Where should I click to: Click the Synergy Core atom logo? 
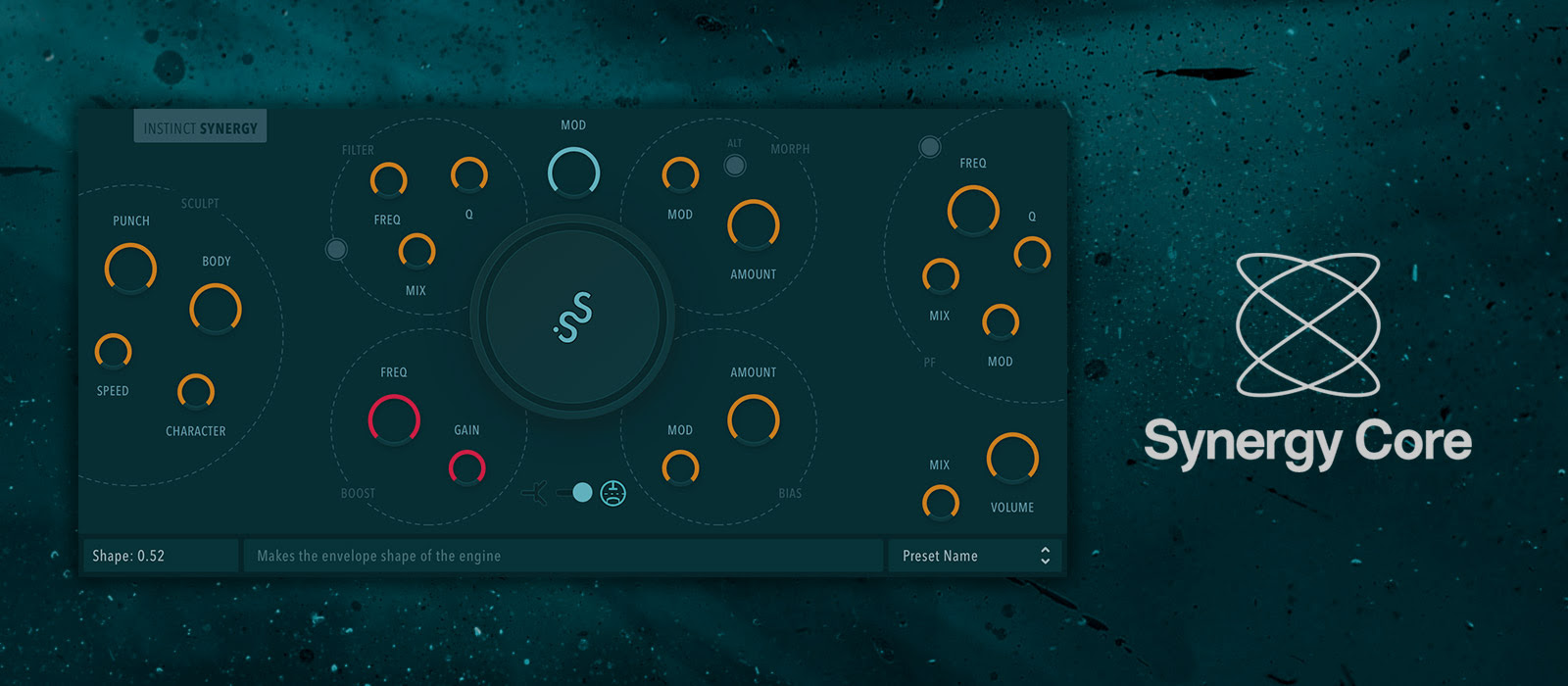coord(1308,324)
